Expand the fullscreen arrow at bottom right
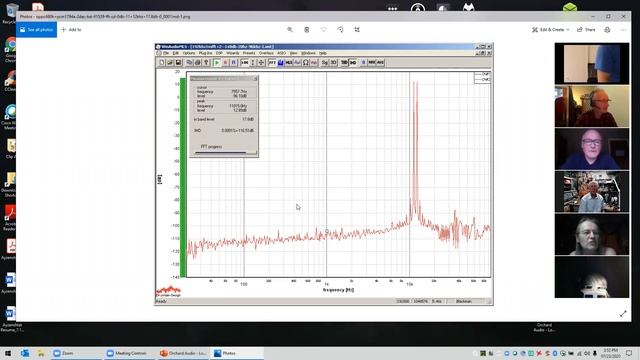Screen dimensions: 640x360 pos(623,314)
